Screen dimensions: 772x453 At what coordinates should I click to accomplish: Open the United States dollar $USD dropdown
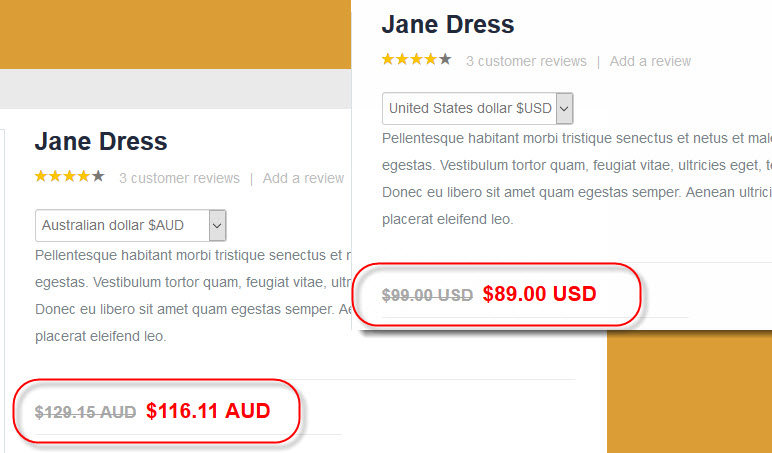tap(469, 107)
